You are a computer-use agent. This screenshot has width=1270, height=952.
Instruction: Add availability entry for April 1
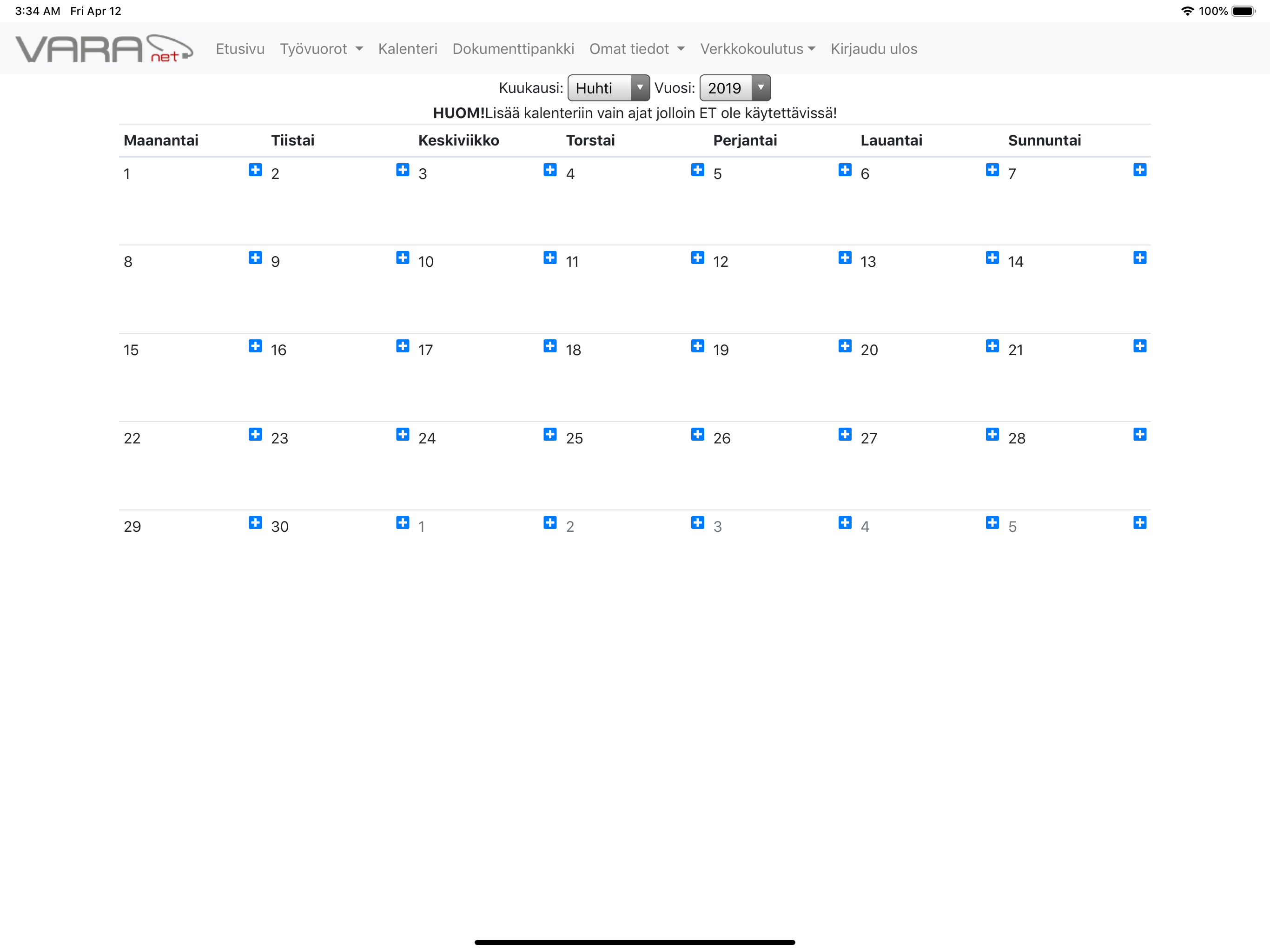click(255, 169)
